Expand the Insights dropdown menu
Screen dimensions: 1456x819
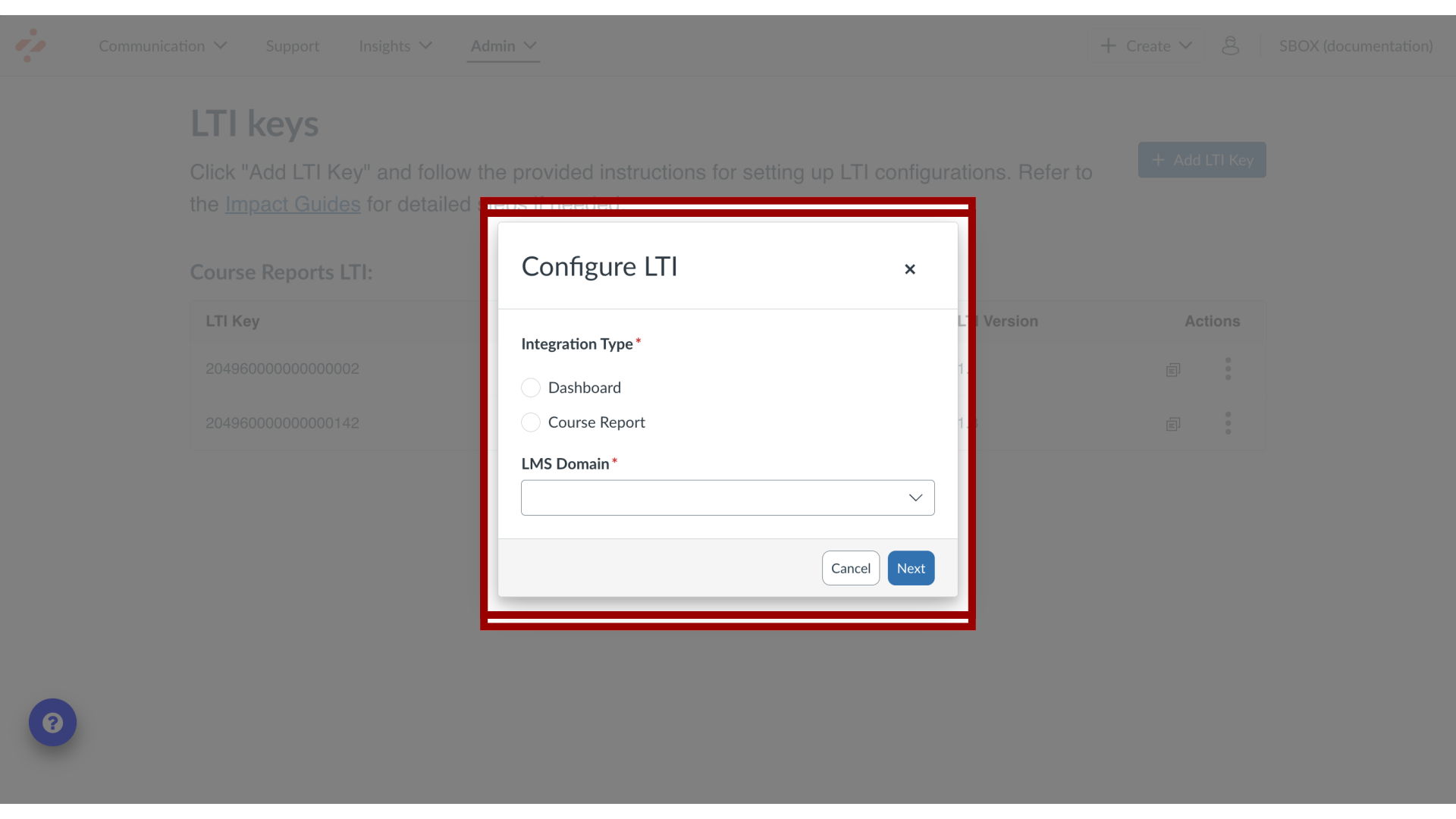tap(395, 46)
